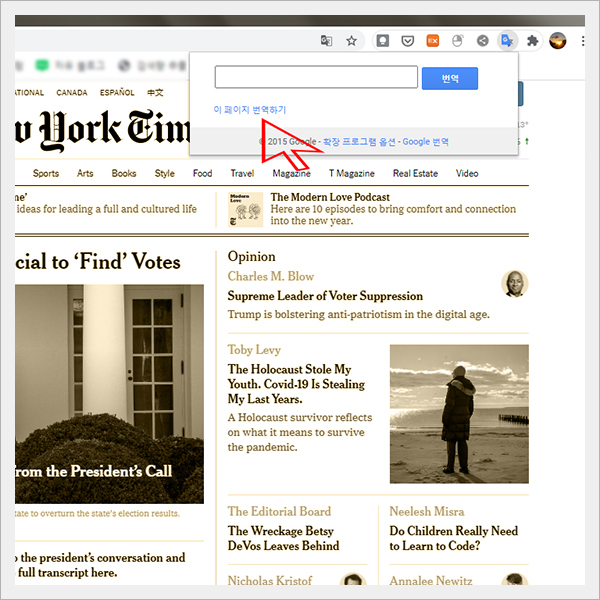600x600 pixels.
Task: Open Google 번역 link in popup
Action: click(426, 142)
